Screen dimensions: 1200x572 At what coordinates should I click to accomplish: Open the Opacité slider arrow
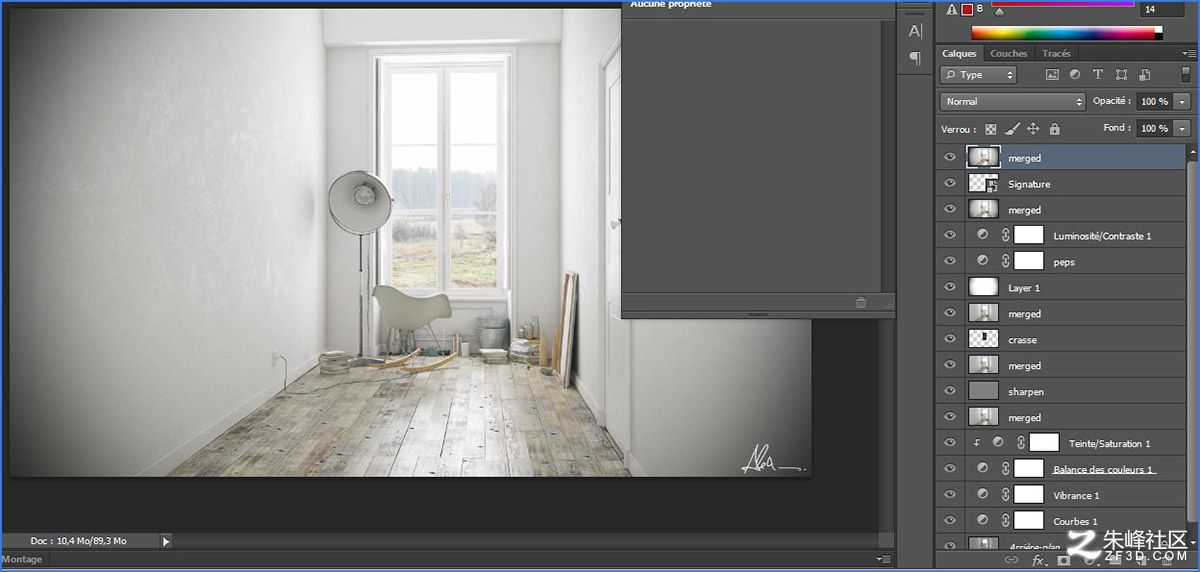tap(1183, 102)
